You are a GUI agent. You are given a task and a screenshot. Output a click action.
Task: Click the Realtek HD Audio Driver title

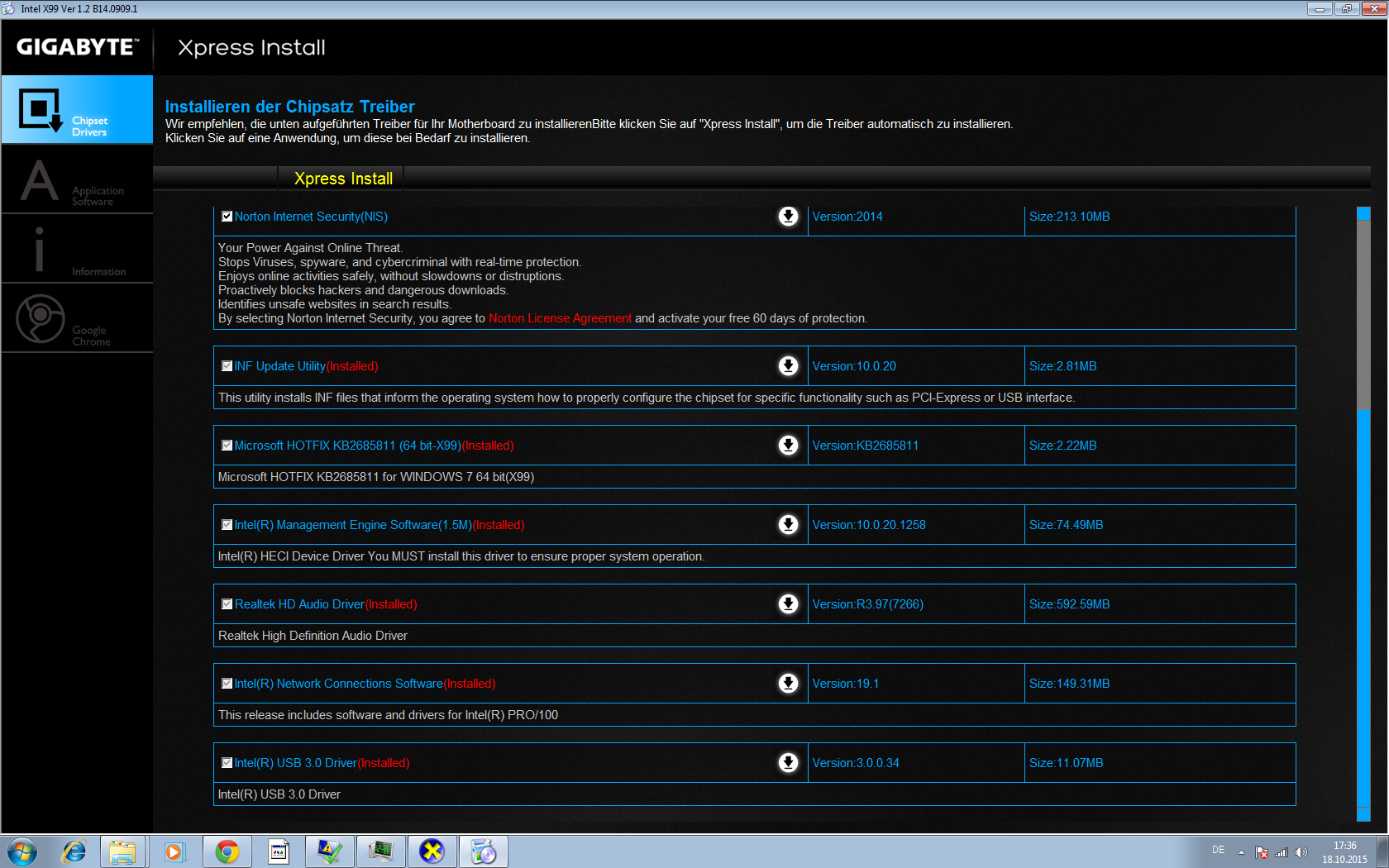pos(299,604)
